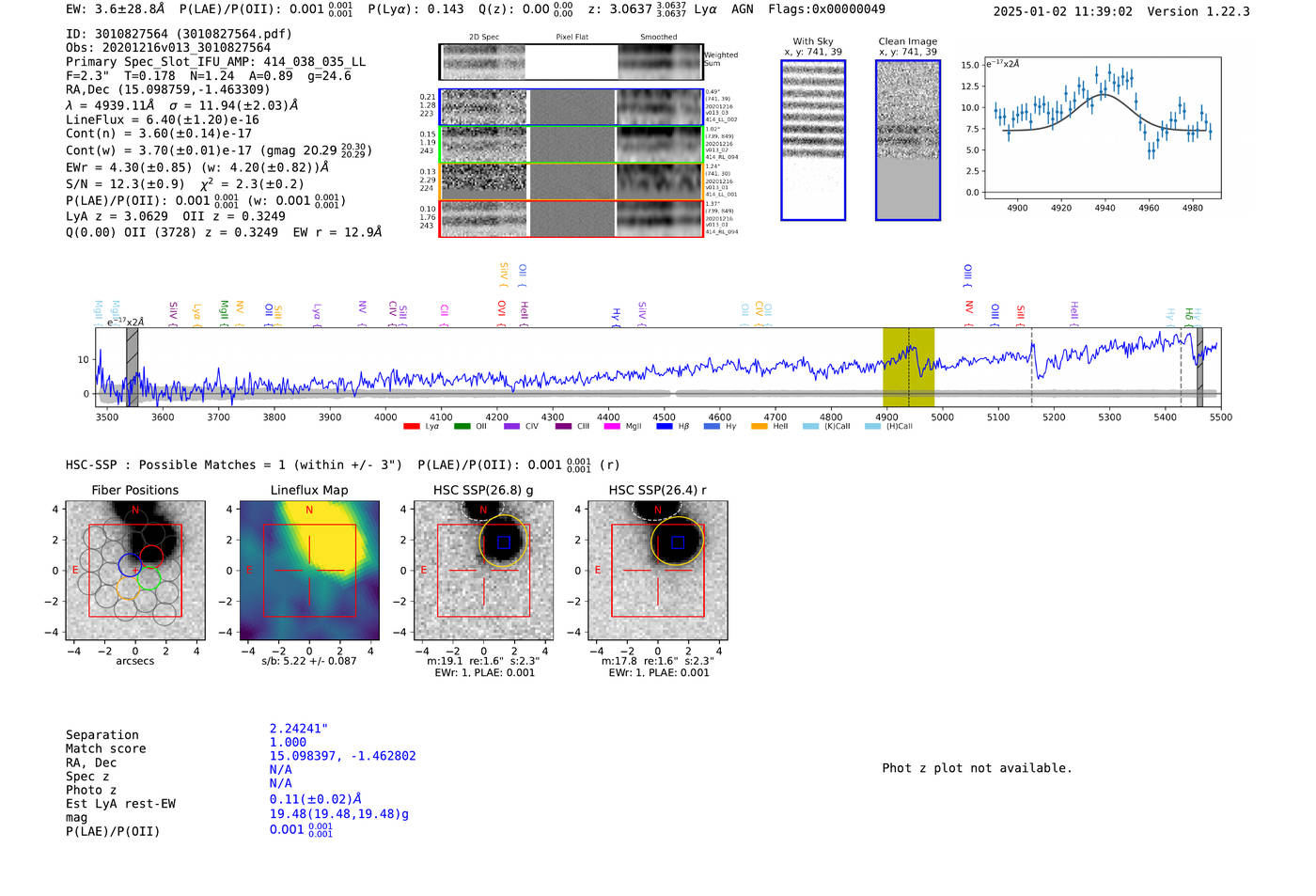Open the HSC SSP(26.8) g image
Image resolution: width=1316 pixels, height=896 pixels.
483,571
